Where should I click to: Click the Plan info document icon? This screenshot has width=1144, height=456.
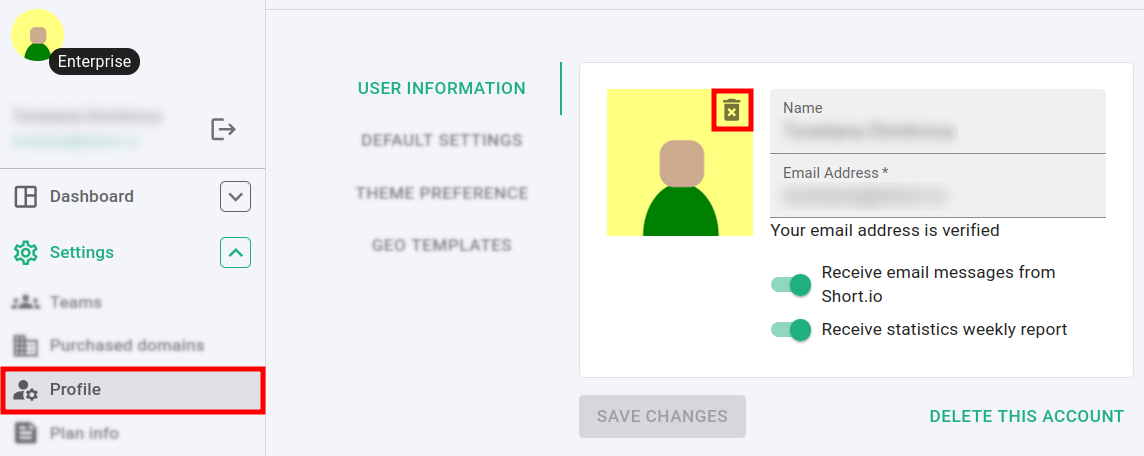pos(26,434)
